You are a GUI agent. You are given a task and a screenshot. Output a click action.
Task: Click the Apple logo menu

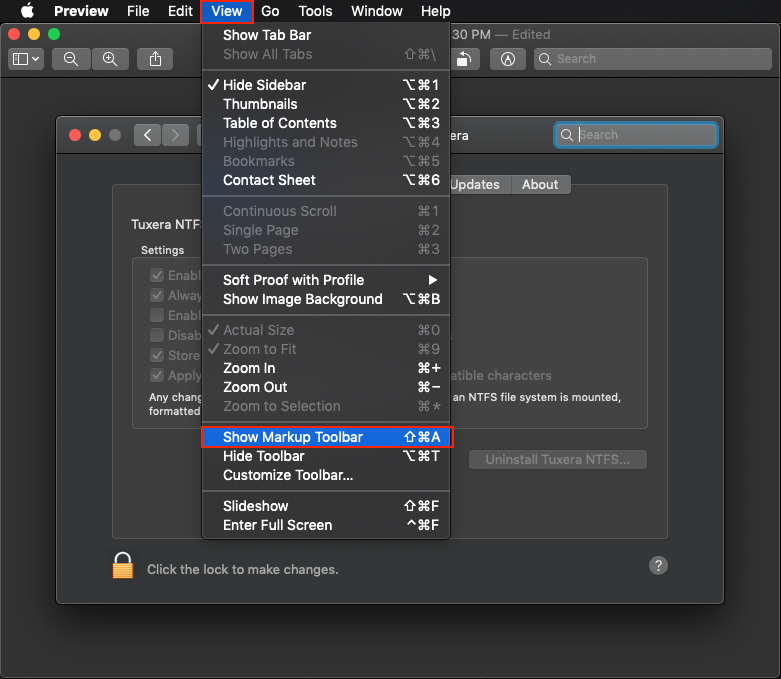[x=27, y=11]
